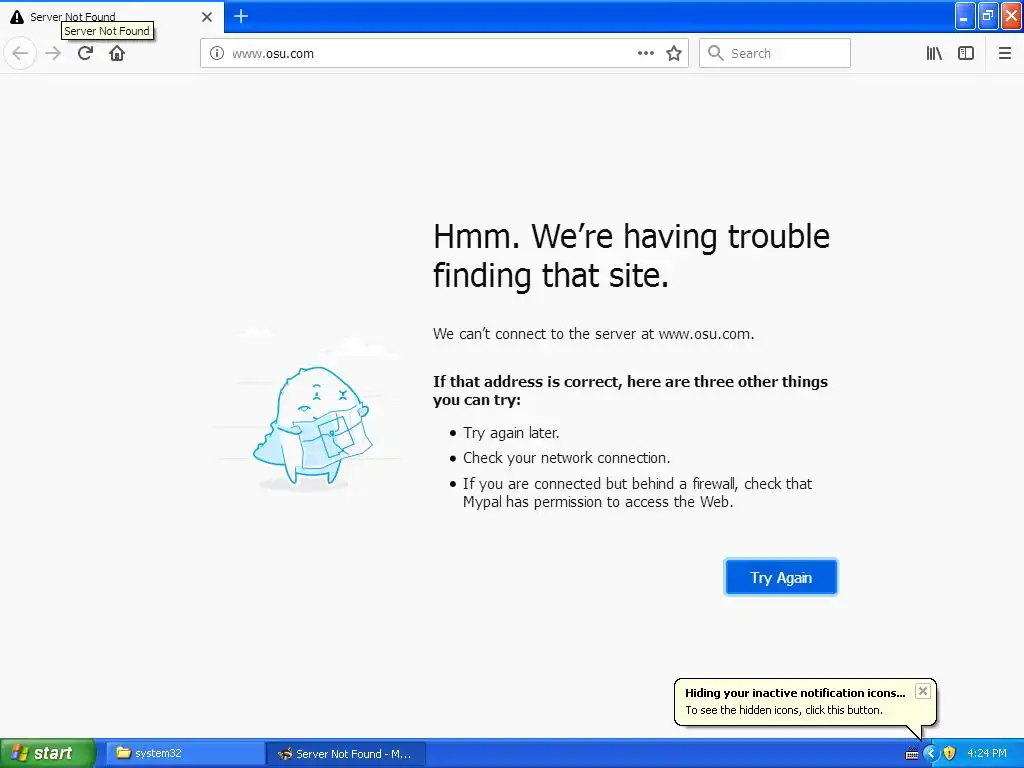1024x768 pixels.
Task: Switch to system32 taskbar window
Action: pos(185,754)
